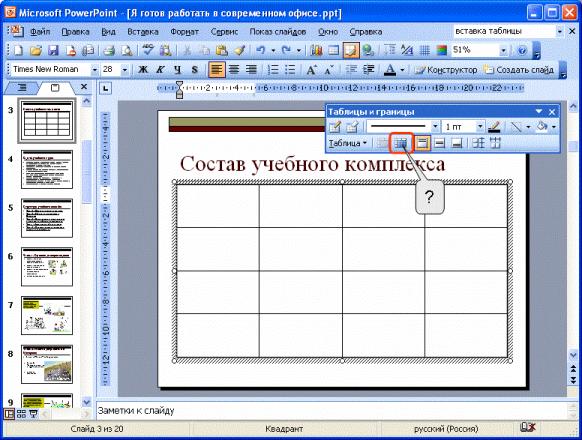The image size is (582, 440).
Task: Click the Создать слайд button
Action: coord(519,70)
